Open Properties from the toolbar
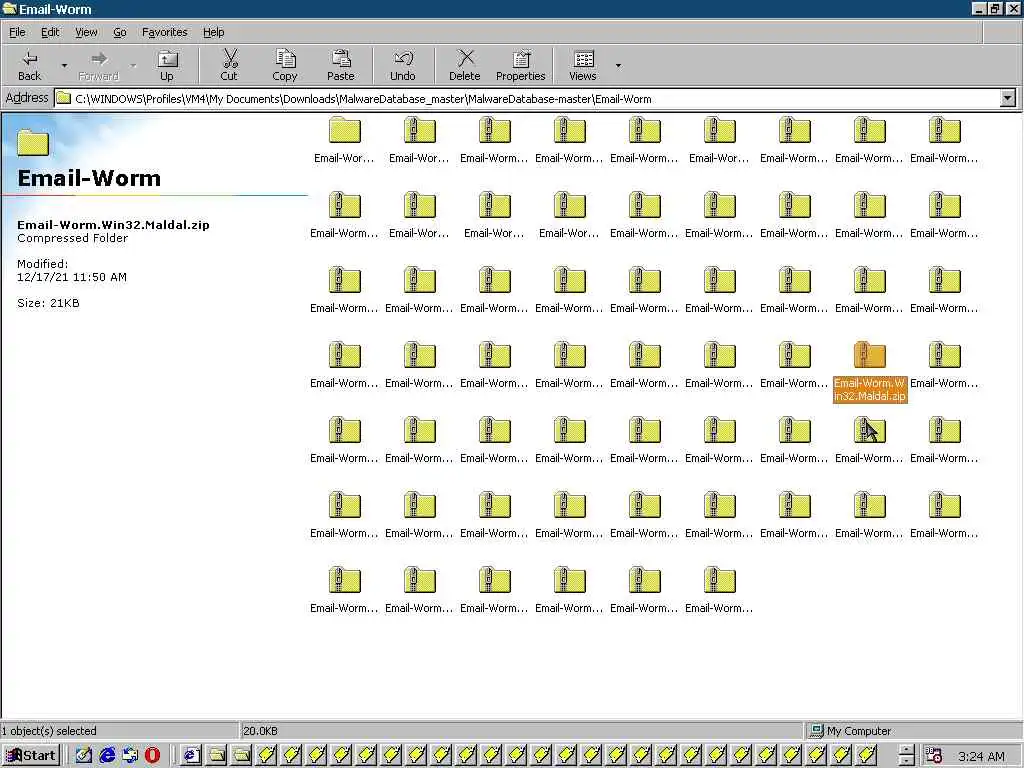1024x768 pixels. pos(520,65)
